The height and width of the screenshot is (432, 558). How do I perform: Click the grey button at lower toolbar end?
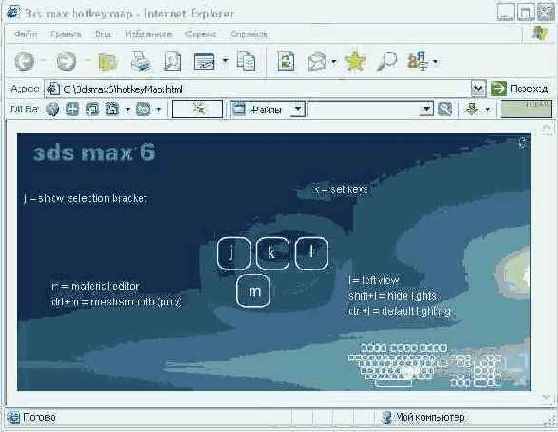click(526, 109)
